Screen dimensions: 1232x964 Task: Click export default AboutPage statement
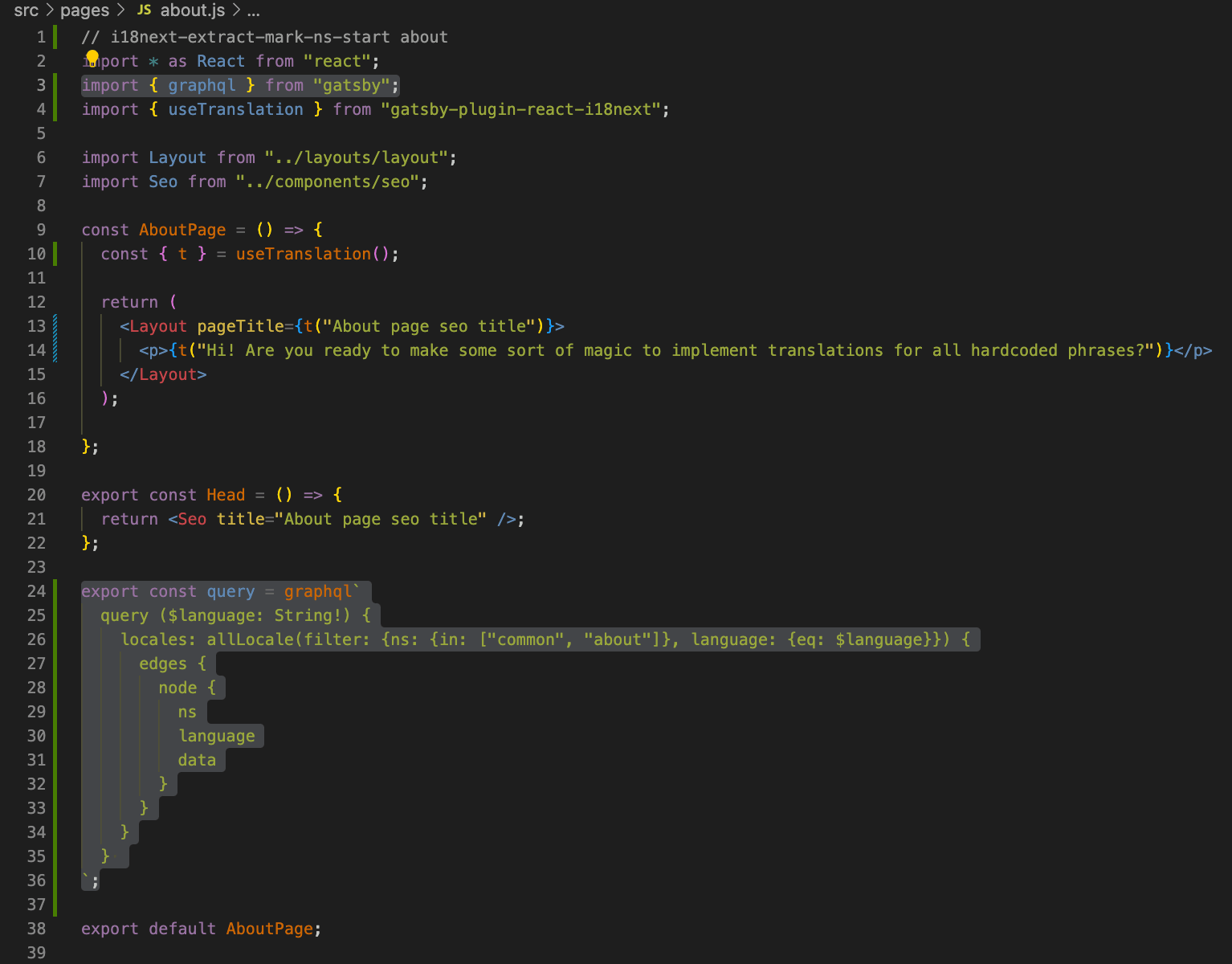pos(202,929)
